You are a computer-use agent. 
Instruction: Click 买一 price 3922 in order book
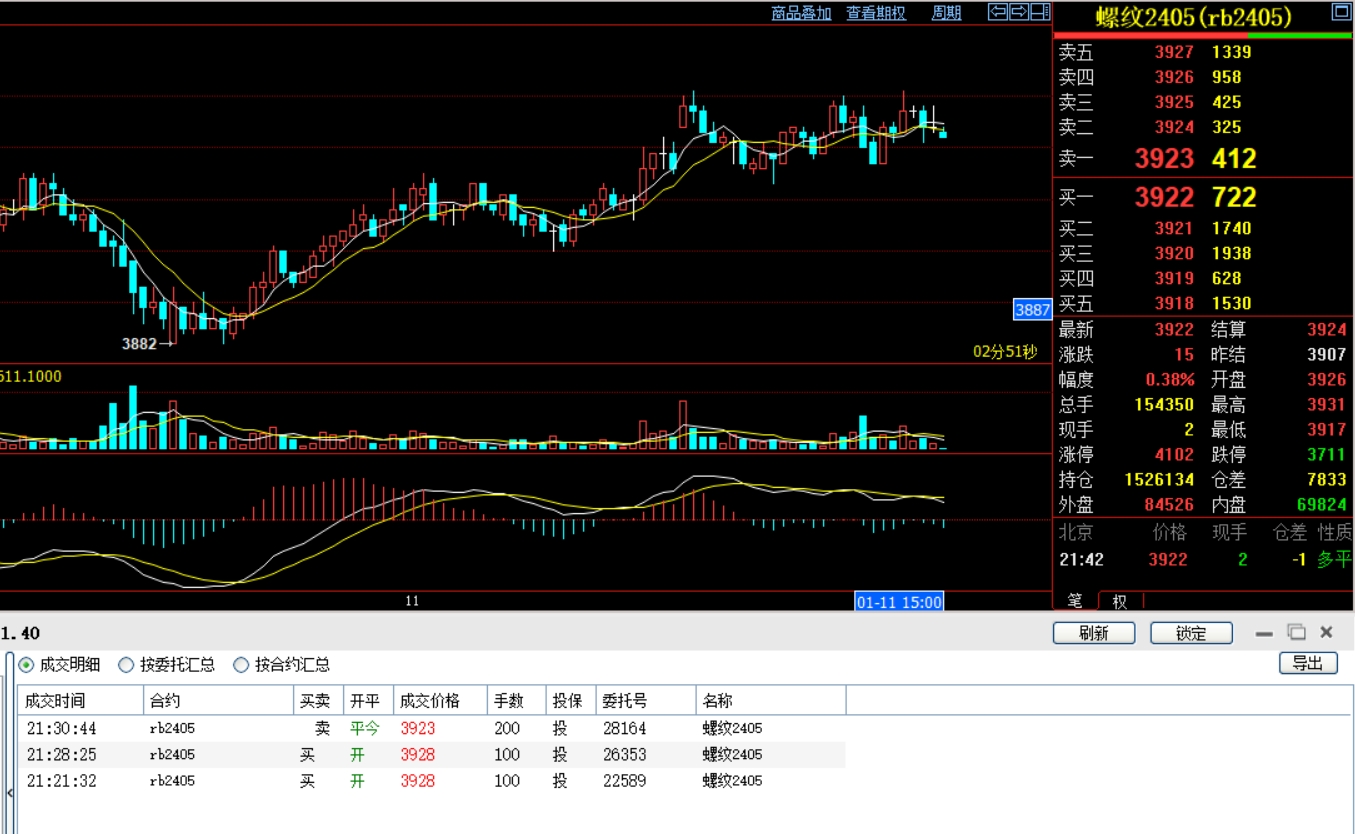(x=1164, y=197)
